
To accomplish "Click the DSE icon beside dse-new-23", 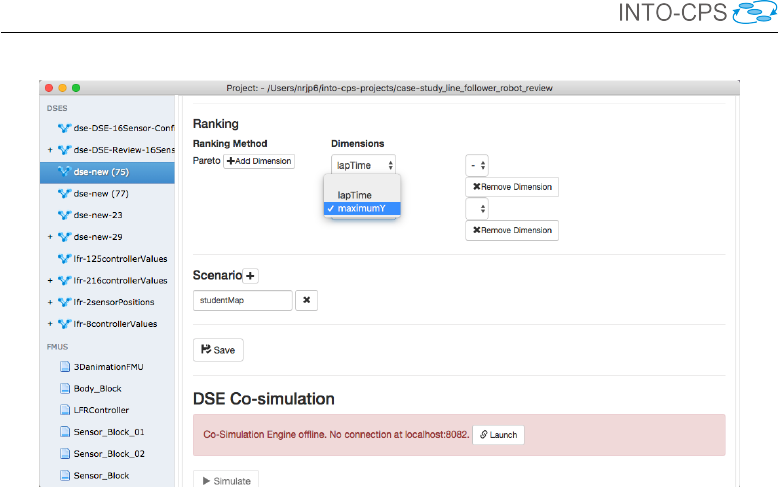I will tap(64, 215).
